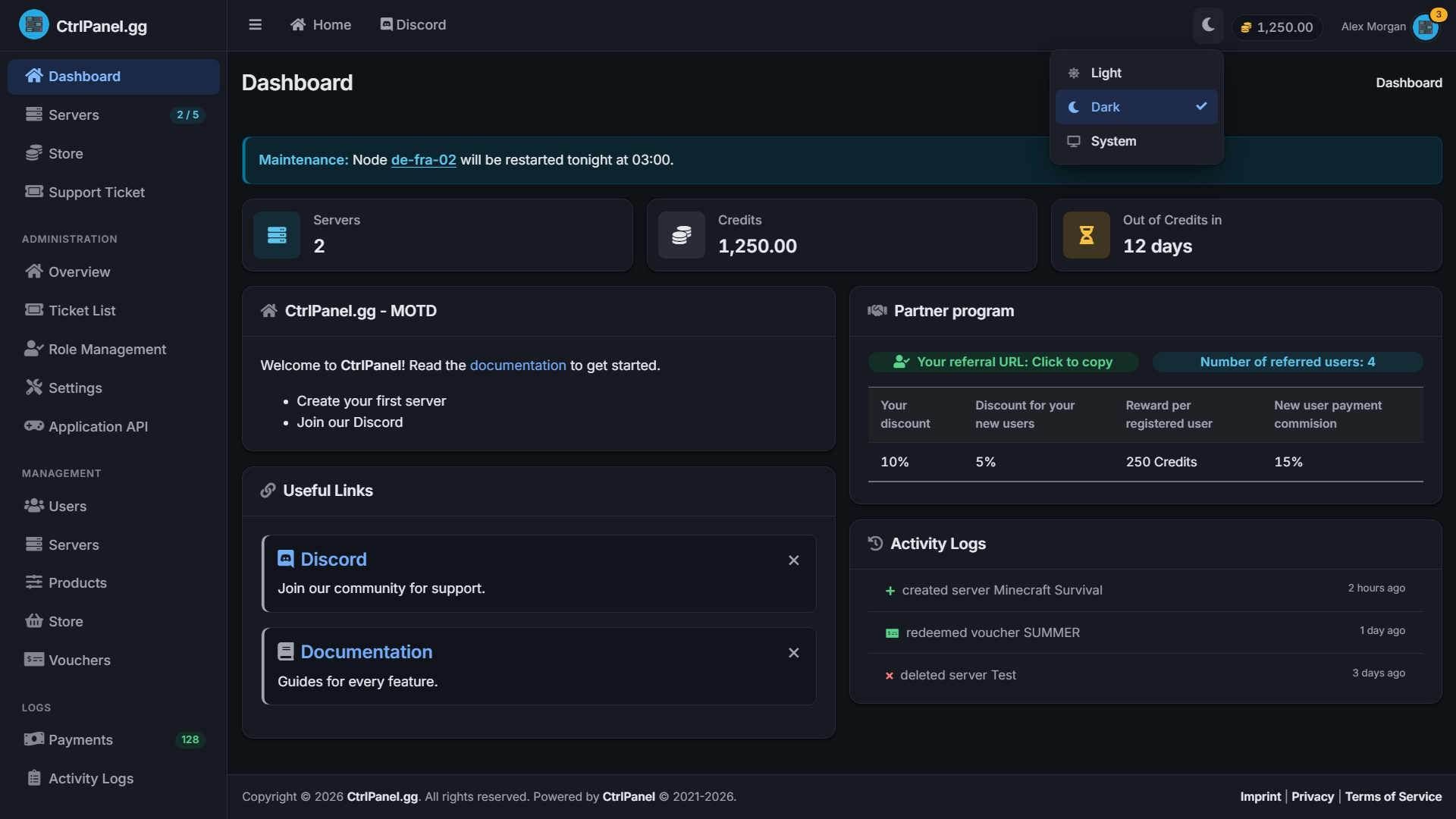The width and height of the screenshot is (1456, 819).
Task: Open Products in the sidebar
Action: coord(114,583)
